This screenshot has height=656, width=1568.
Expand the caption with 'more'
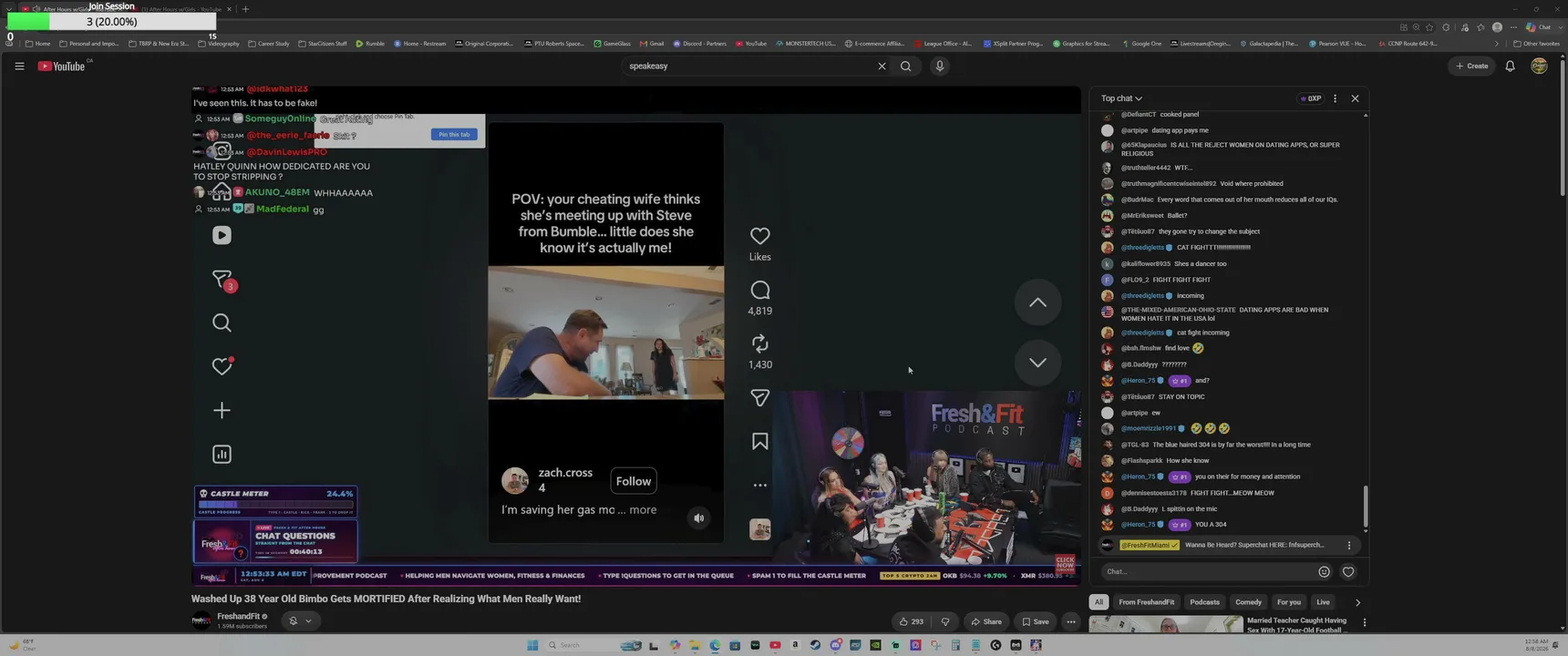pyautogui.click(x=643, y=510)
